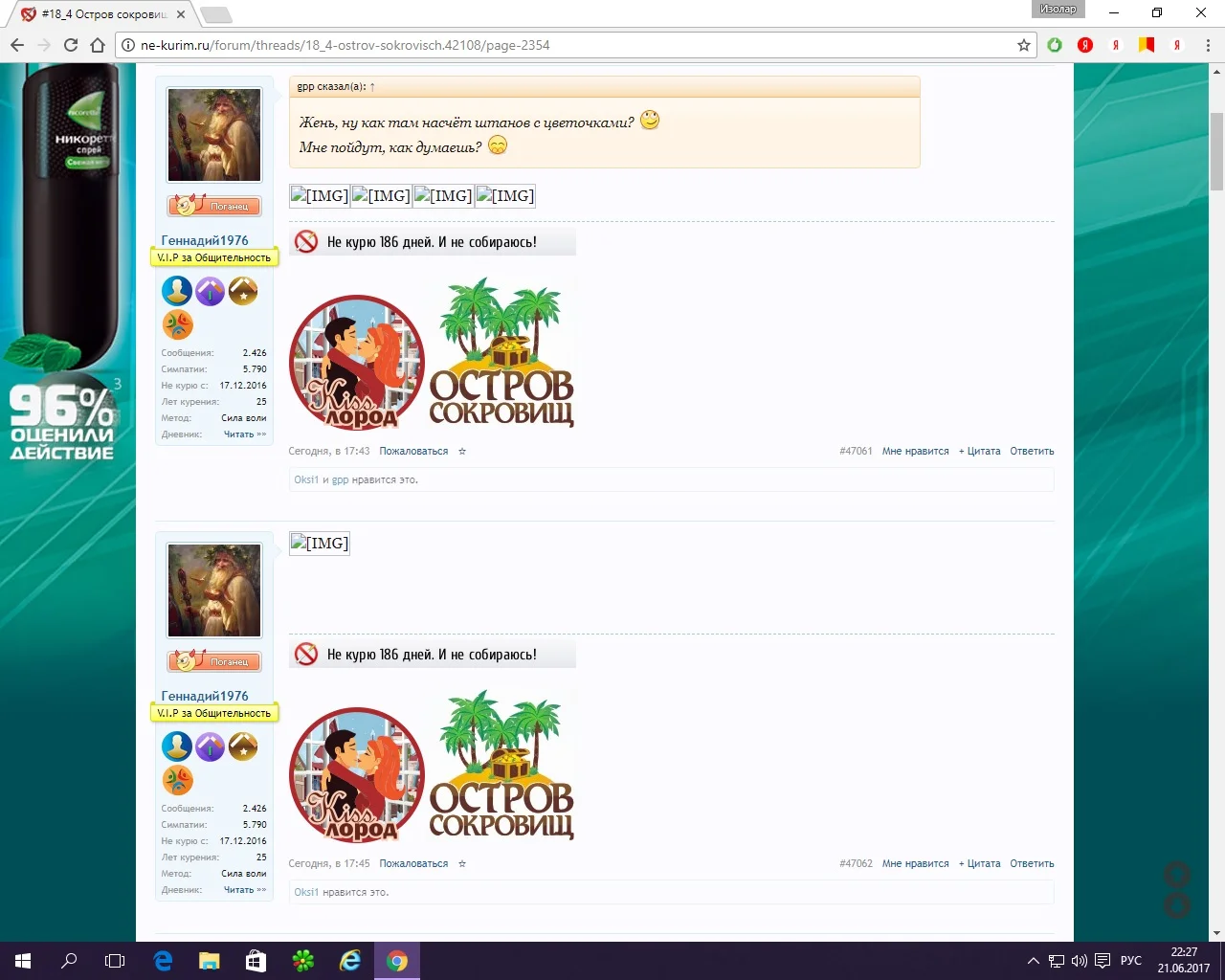The height and width of the screenshot is (980, 1225).
Task: Open Chrome from the Windows taskbar
Action: click(396, 960)
